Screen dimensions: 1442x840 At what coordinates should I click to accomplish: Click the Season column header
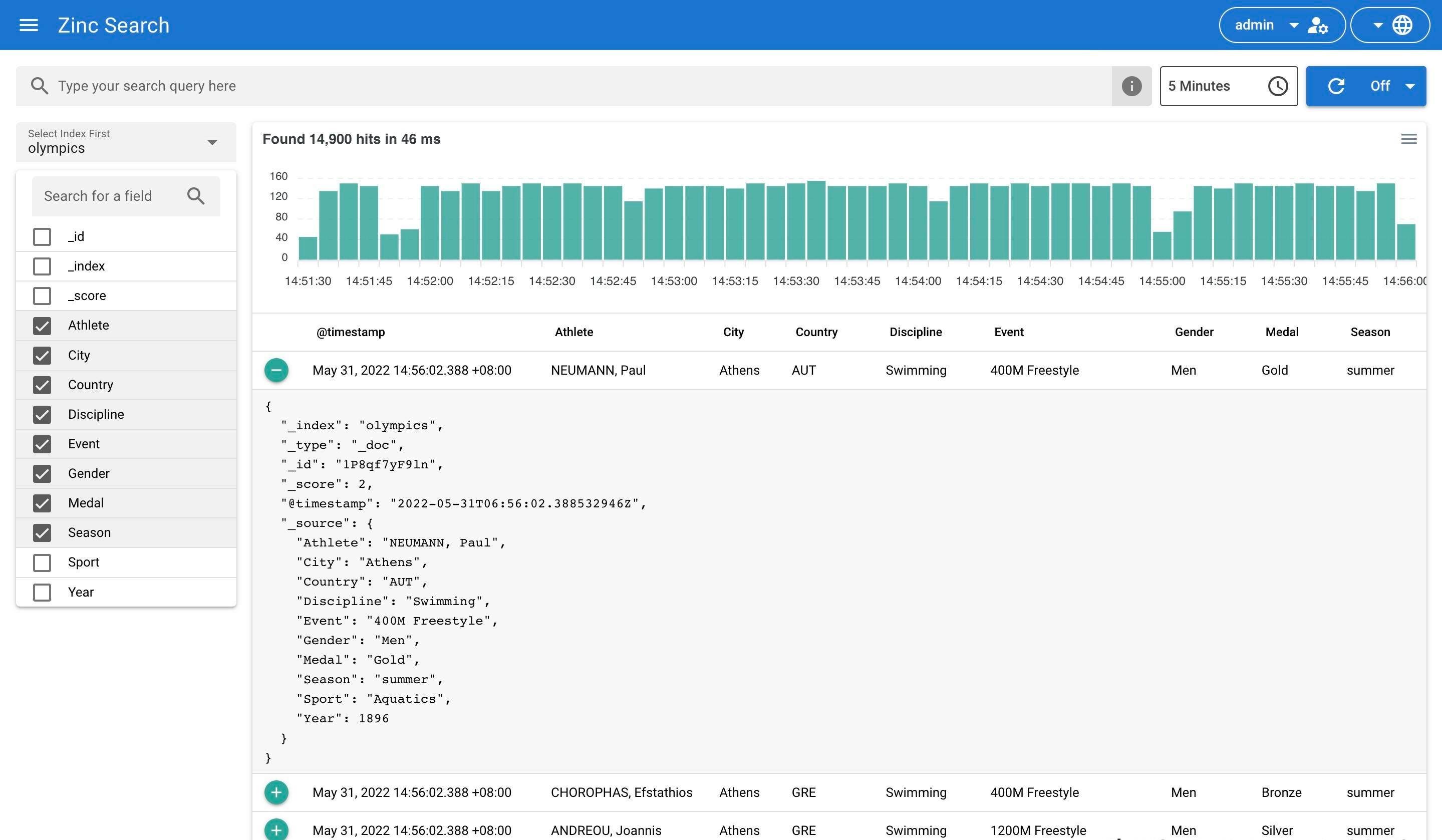click(1370, 332)
